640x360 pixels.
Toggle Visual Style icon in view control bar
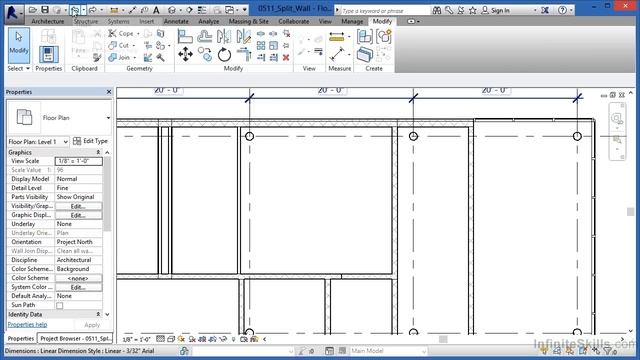pos(171,339)
